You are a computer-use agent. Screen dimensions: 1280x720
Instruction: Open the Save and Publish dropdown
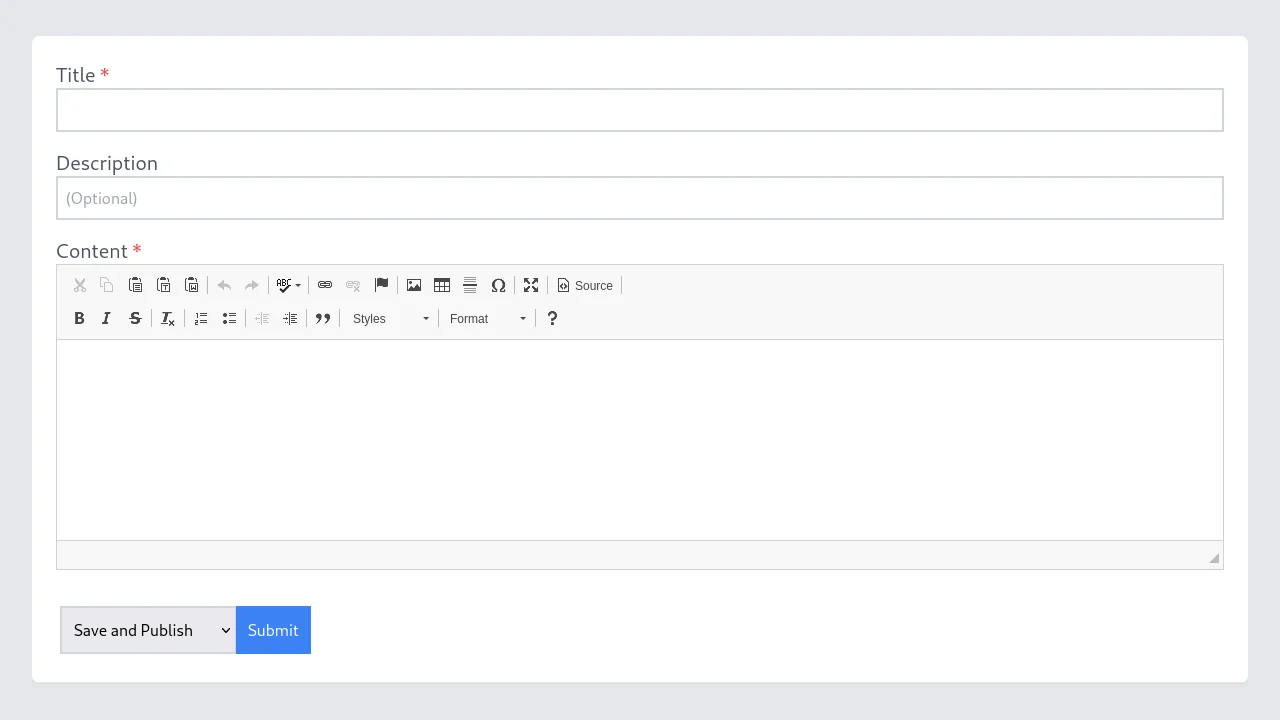pyautogui.click(x=147, y=630)
